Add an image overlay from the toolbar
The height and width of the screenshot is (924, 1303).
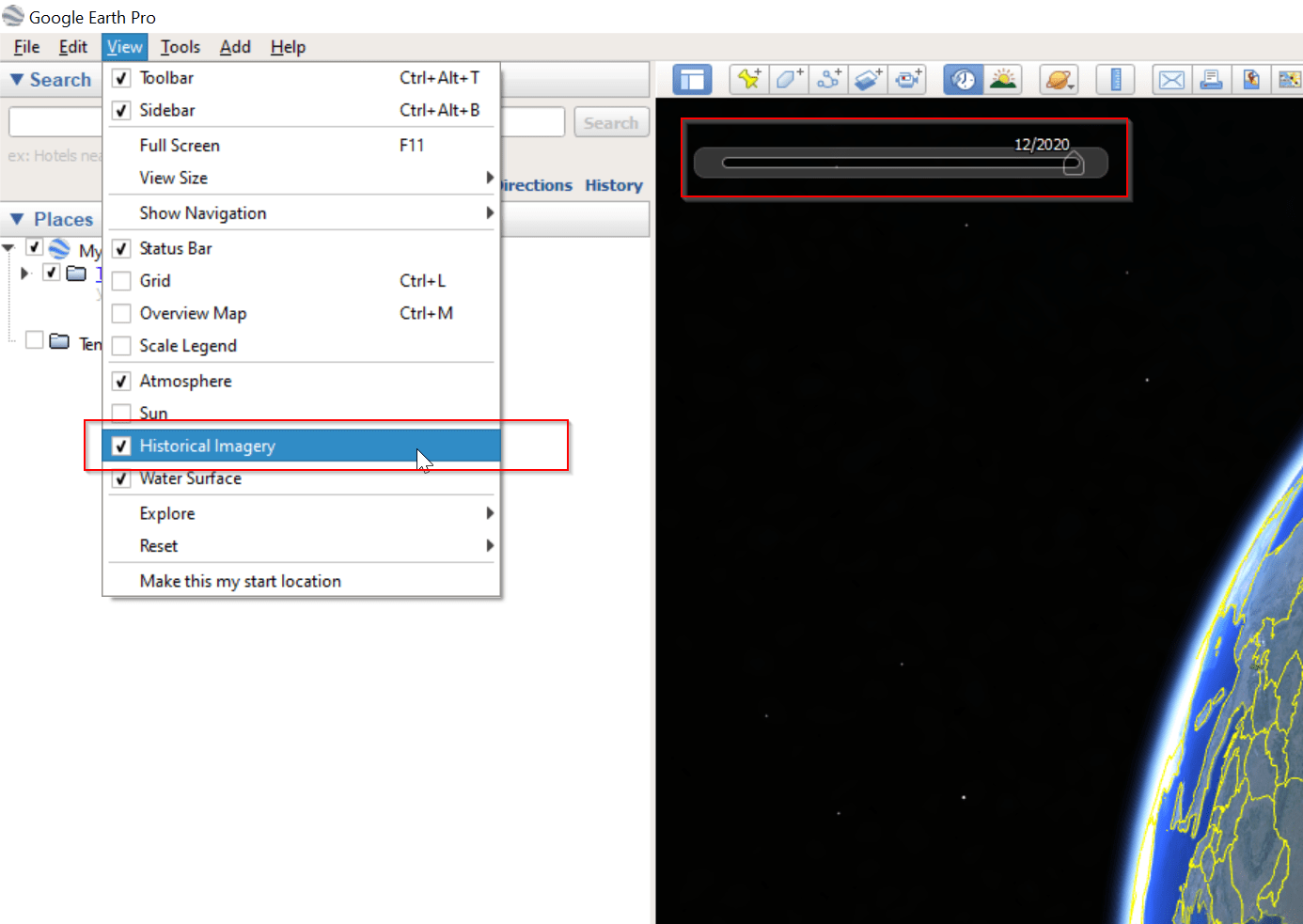coord(868,80)
